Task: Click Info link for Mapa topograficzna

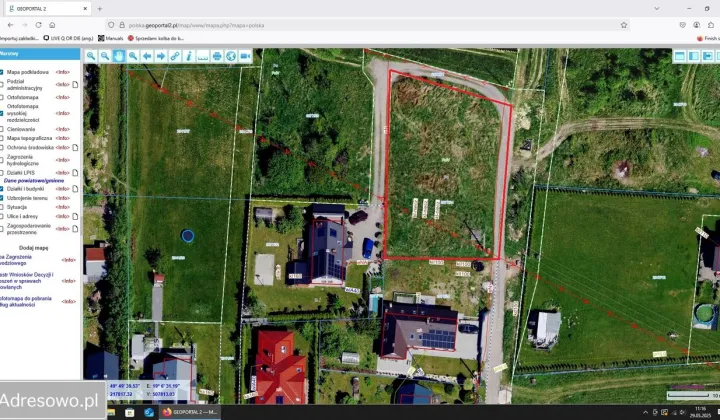Action: coord(62,138)
